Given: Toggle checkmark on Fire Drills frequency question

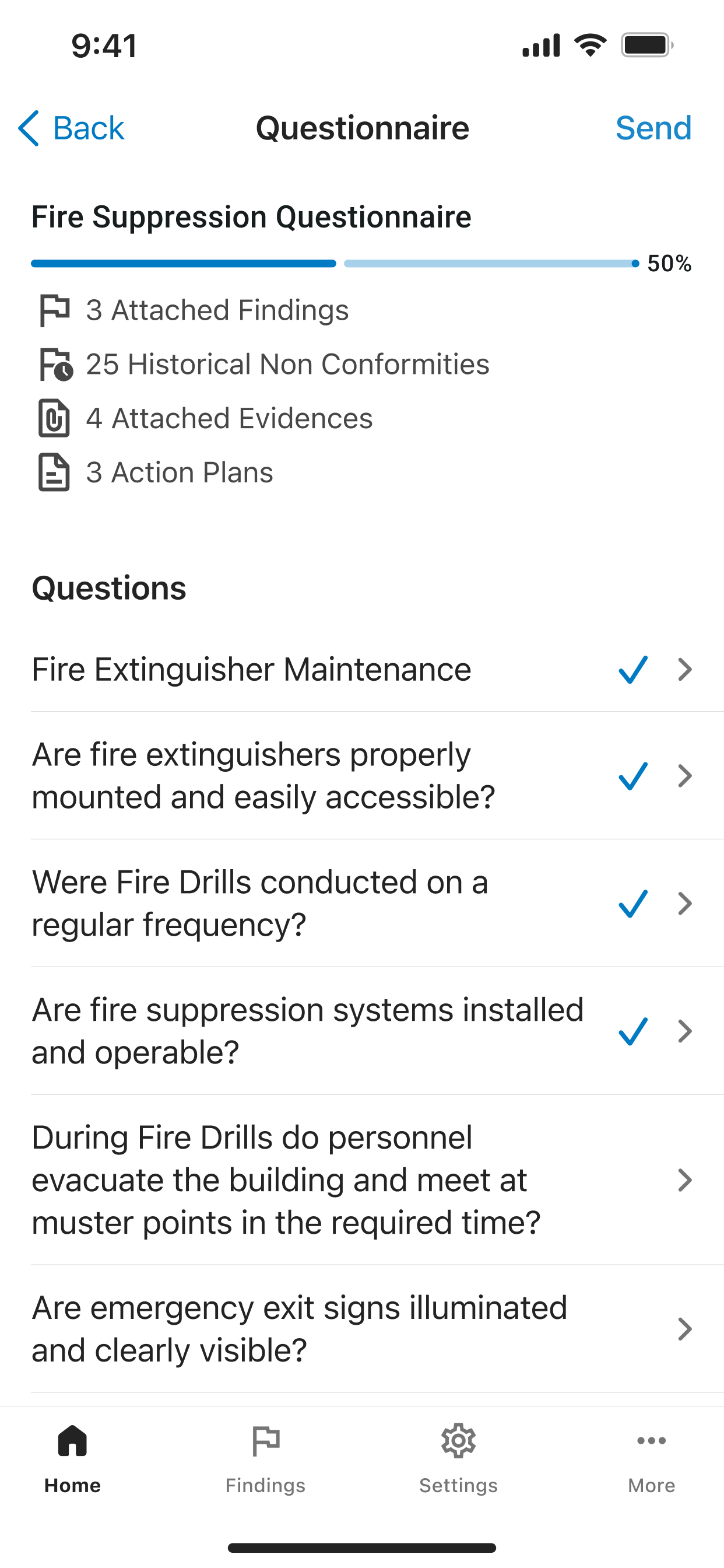Looking at the screenshot, I should 632,904.
